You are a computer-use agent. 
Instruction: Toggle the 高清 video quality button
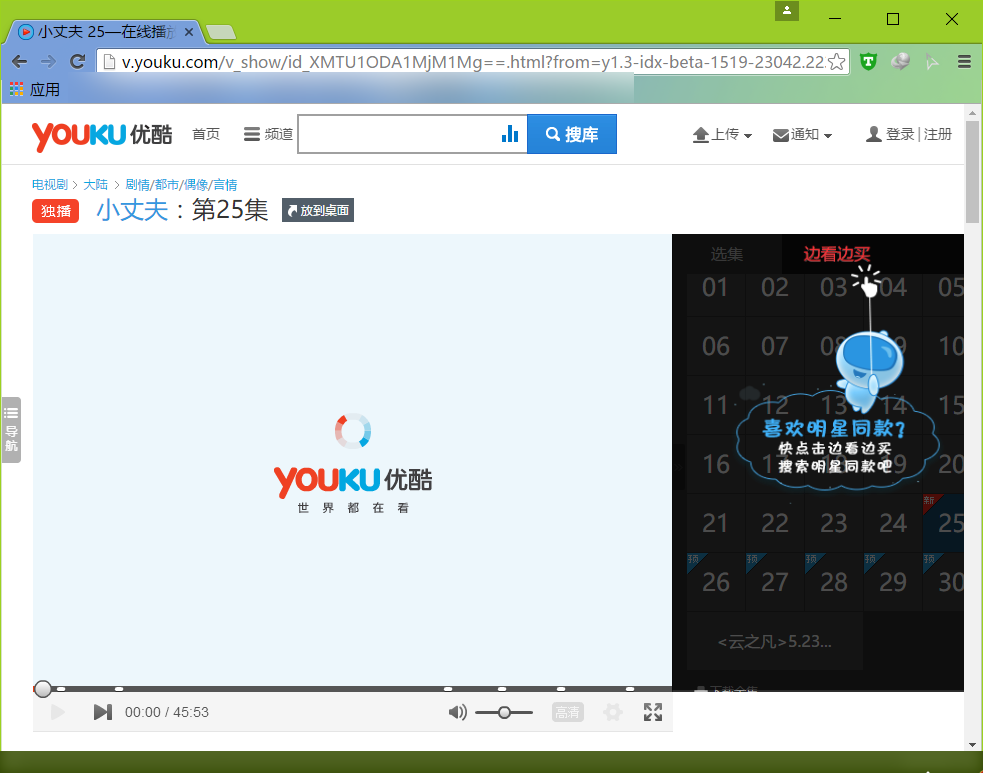[x=567, y=712]
